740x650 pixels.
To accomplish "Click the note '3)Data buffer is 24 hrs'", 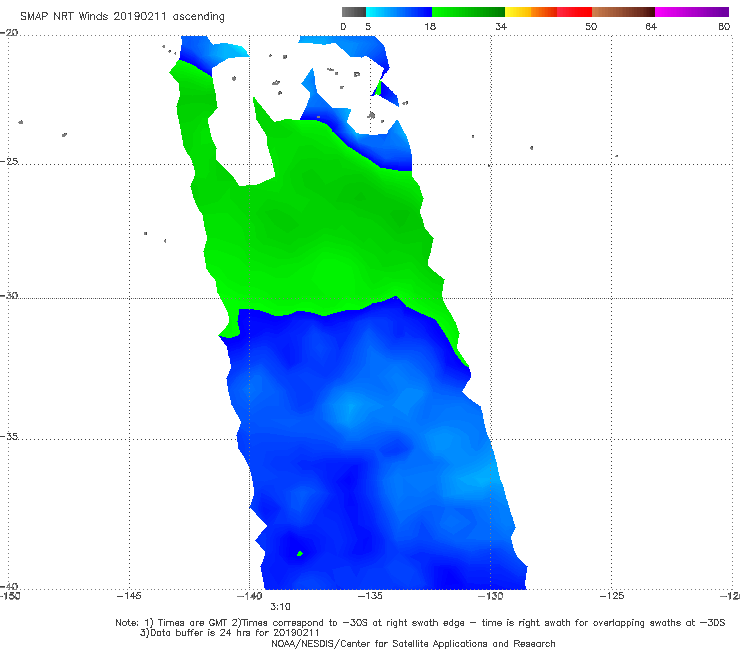I will pyautogui.click(x=230, y=633).
